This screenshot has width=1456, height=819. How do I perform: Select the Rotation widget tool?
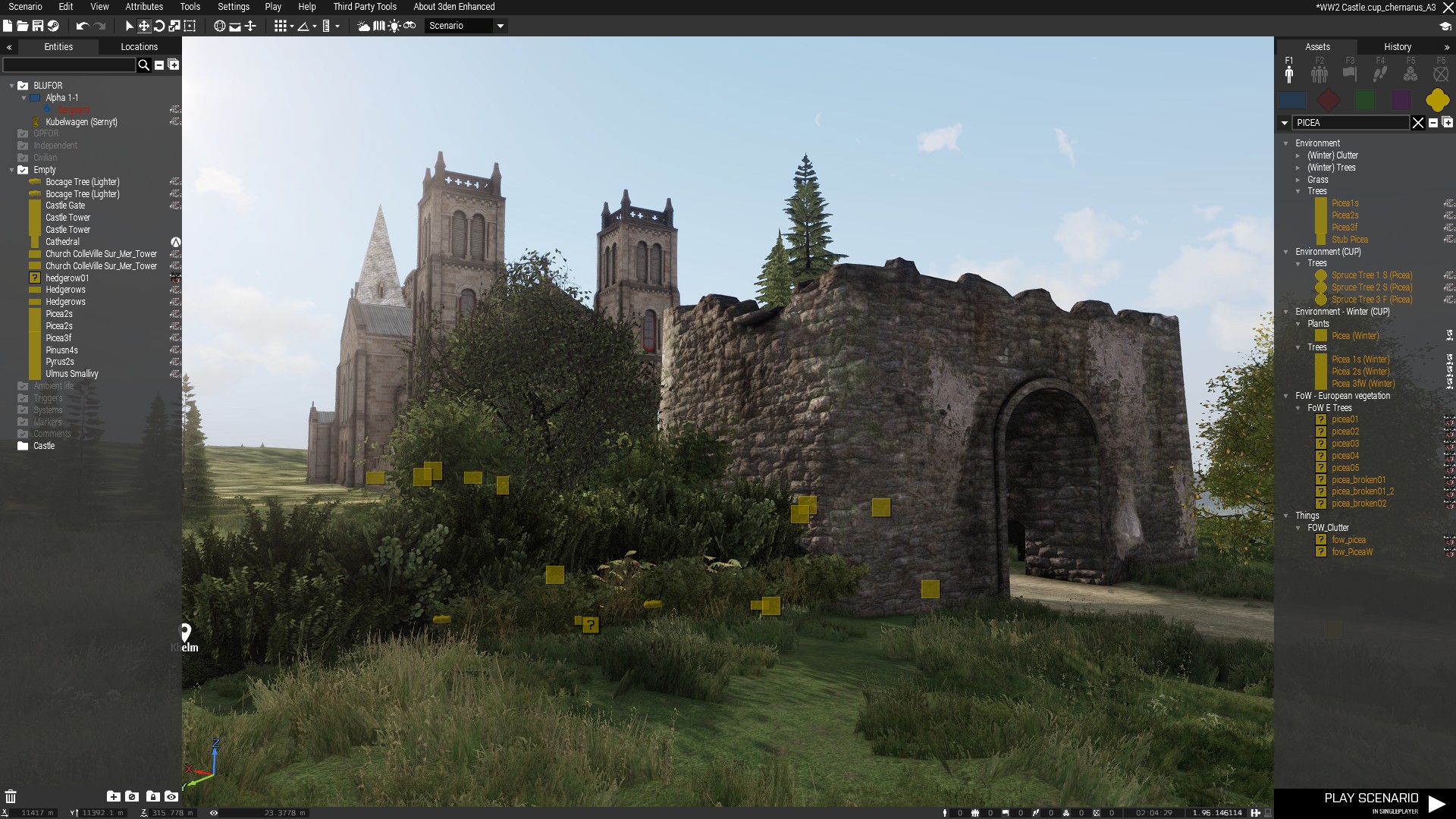coord(159,26)
